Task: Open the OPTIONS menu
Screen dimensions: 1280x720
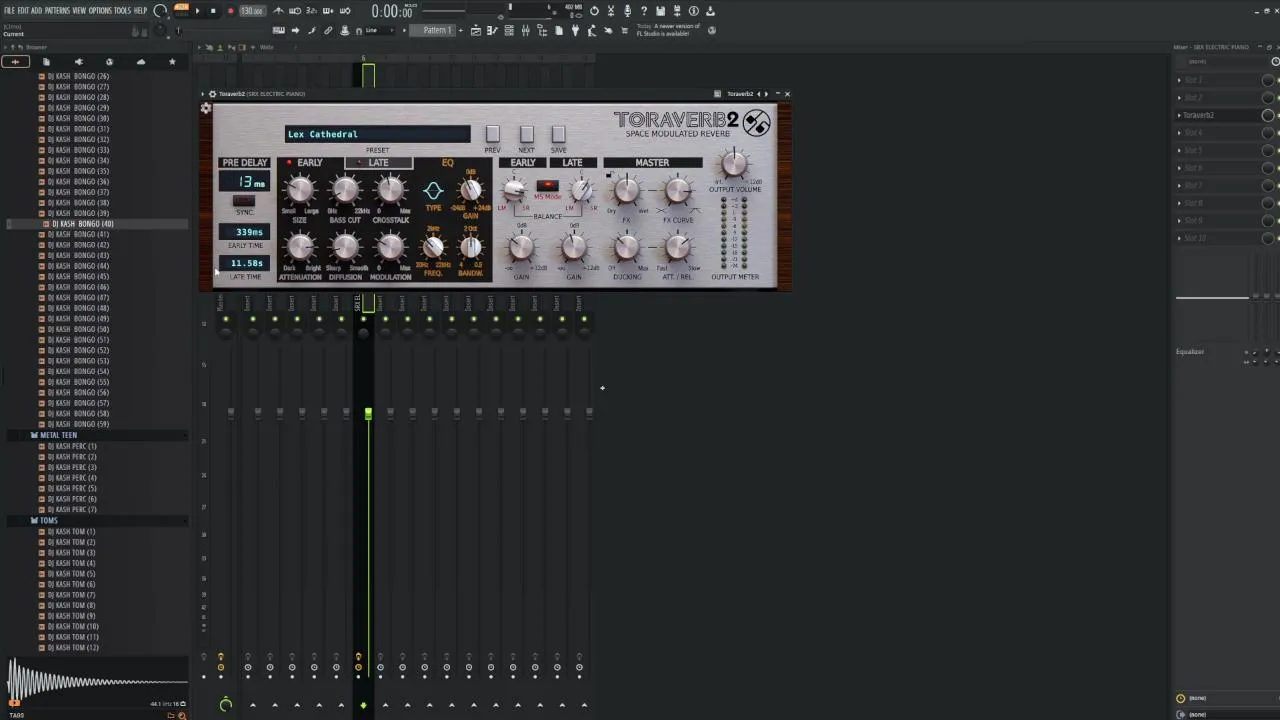Action: [x=100, y=10]
